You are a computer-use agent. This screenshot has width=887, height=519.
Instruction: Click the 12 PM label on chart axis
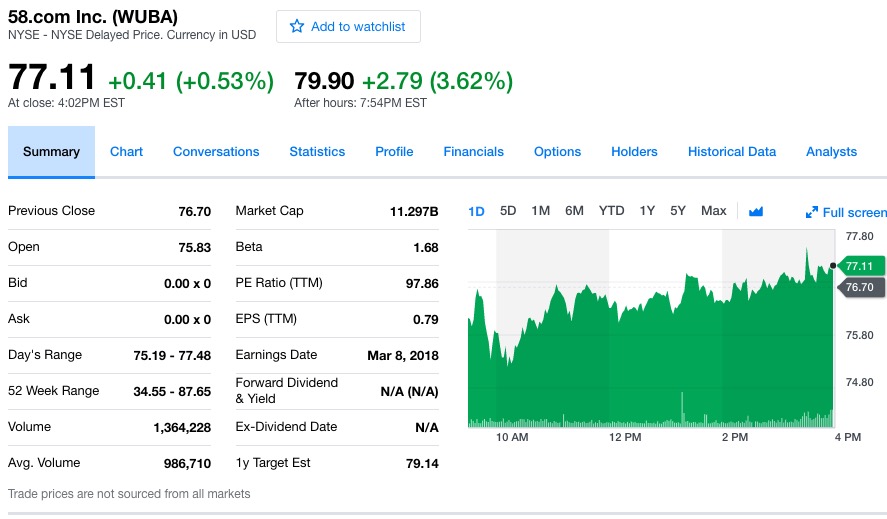click(625, 437)
